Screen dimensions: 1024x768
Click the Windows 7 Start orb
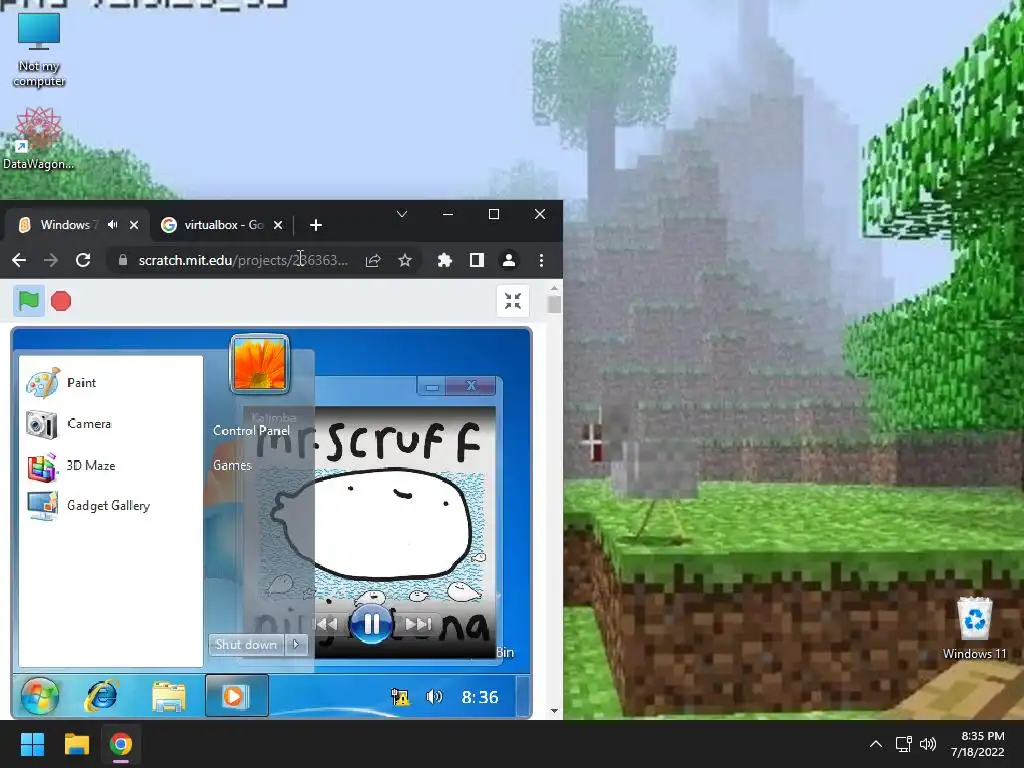pos(40,696)
